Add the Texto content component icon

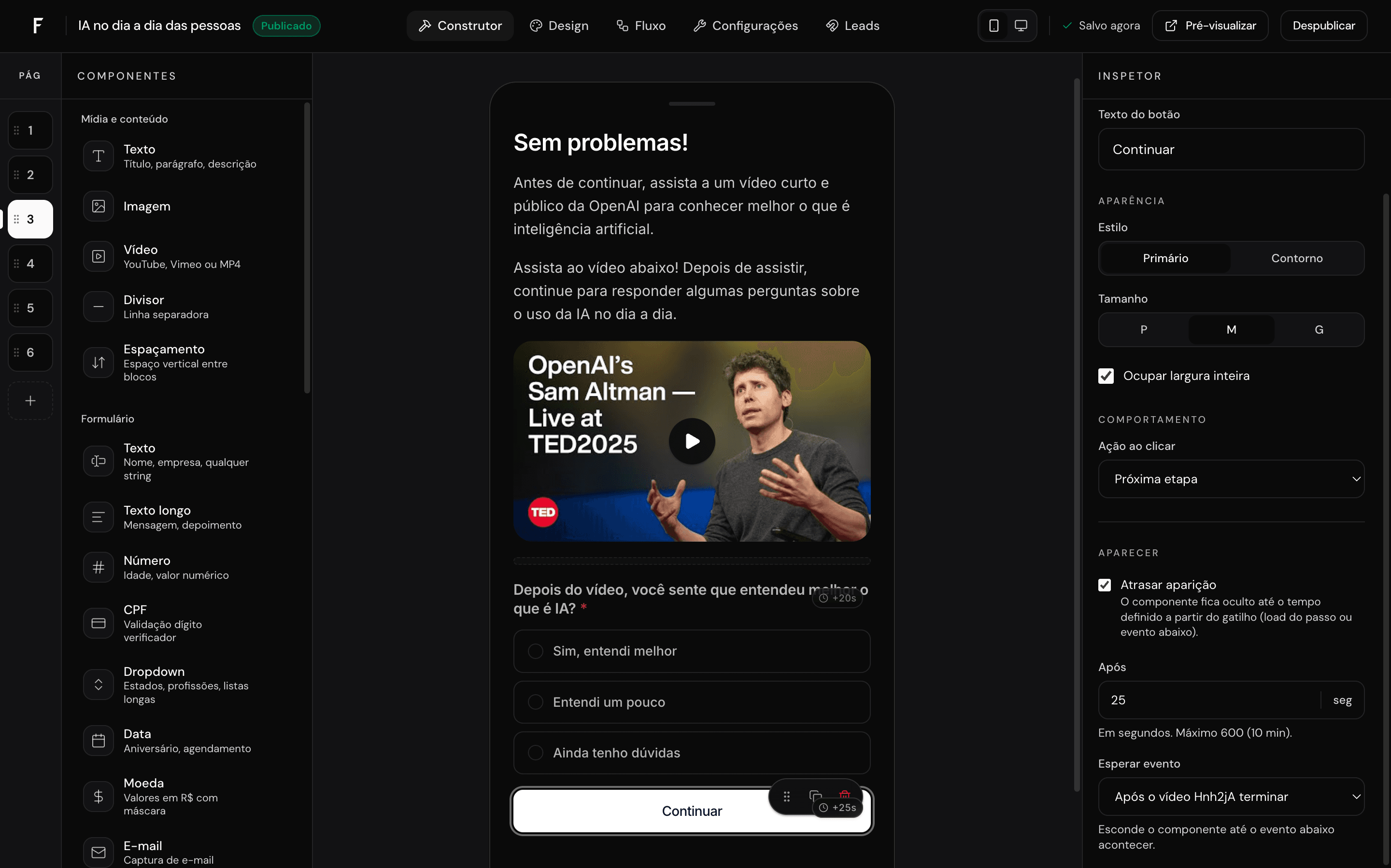click(x=98, y=156)
